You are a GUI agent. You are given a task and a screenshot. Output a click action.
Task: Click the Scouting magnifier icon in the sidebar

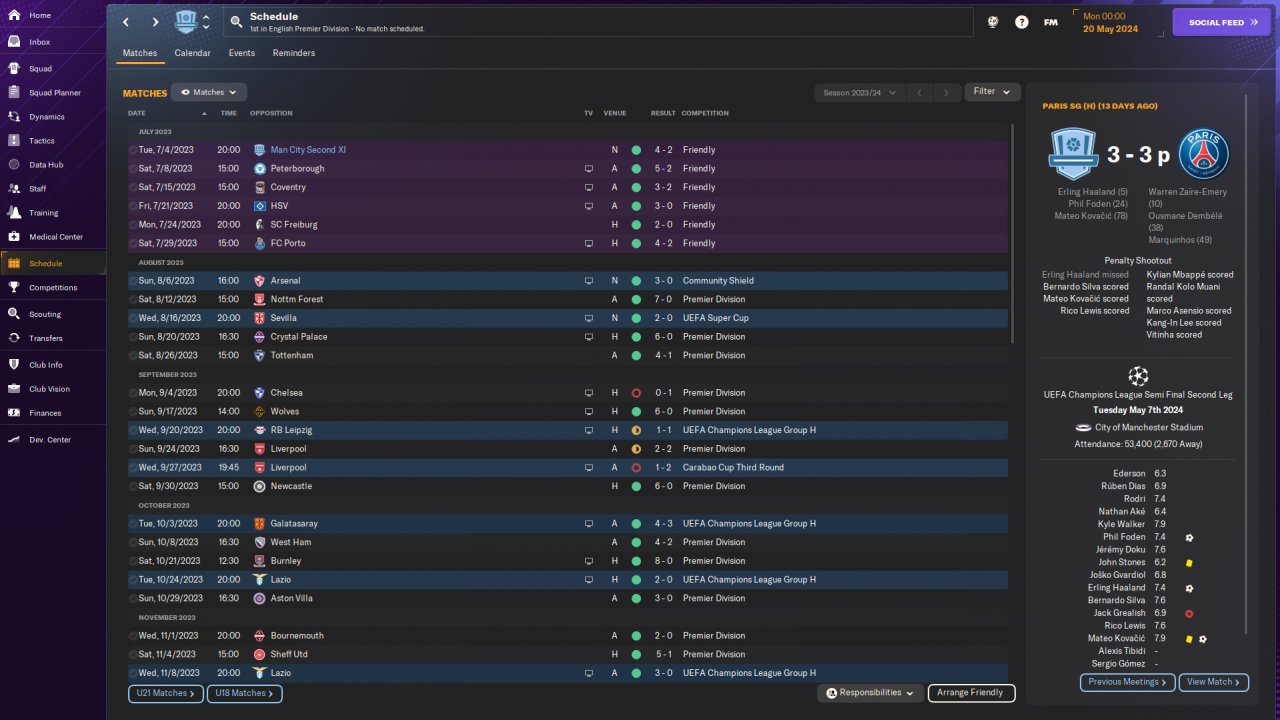pos(14,314)
